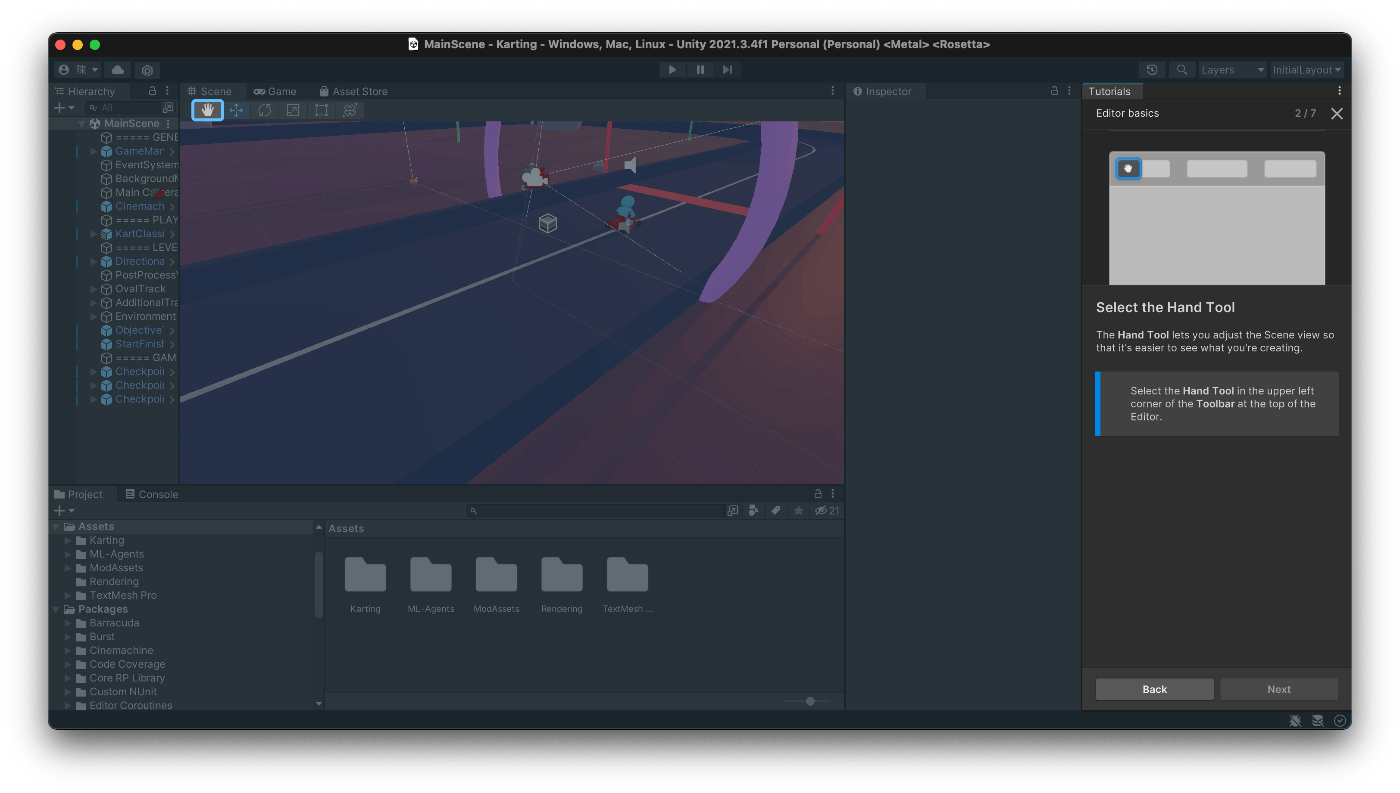The height and width of the screenshot is (793, 1400).
Task: Toggle the Hierarchy panel lock
Action: [x=152, y=91]
